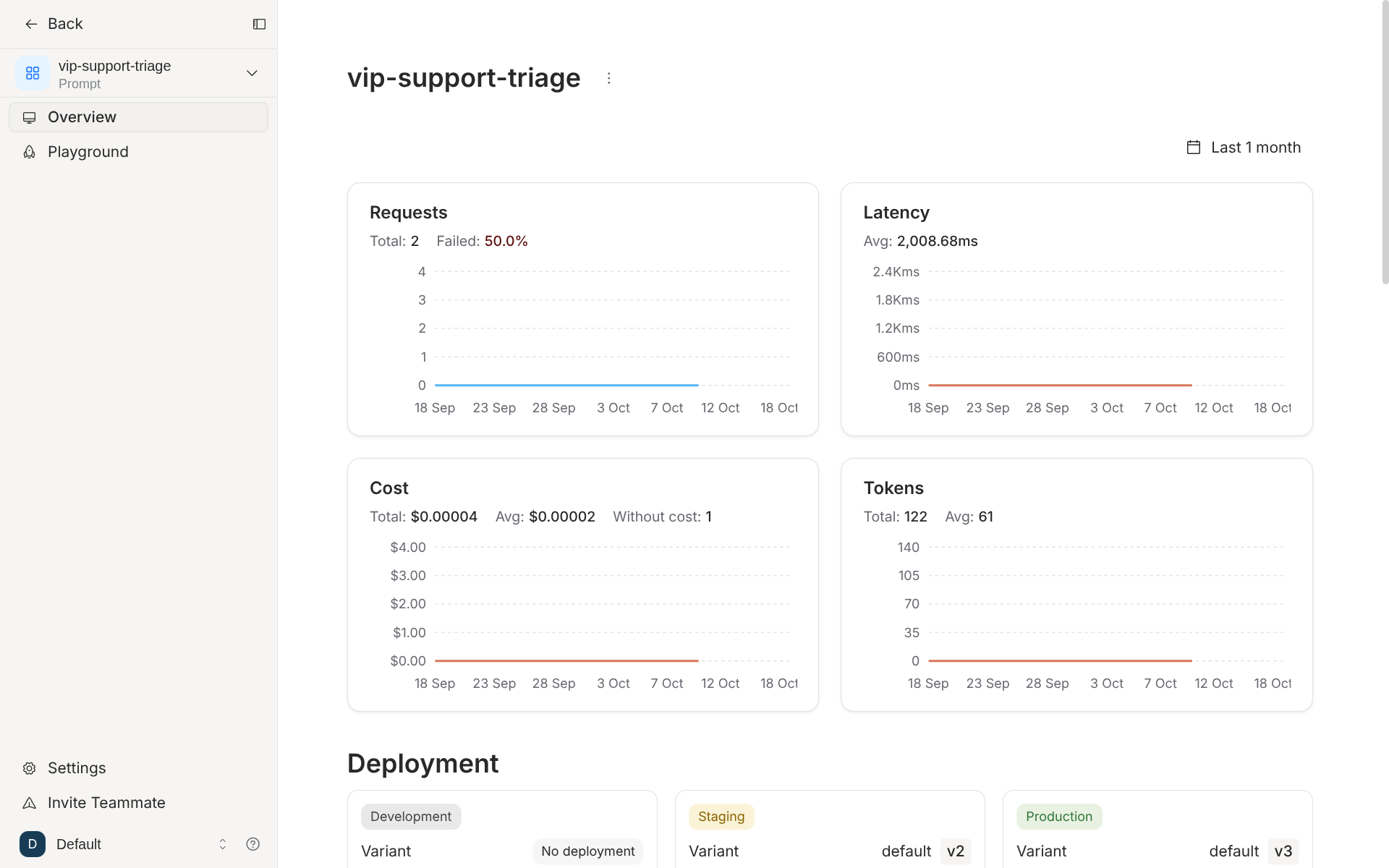Click the Cost total $0.00004 value
This screenshot has width=1389, height=868.
click(x=444, y=517)
